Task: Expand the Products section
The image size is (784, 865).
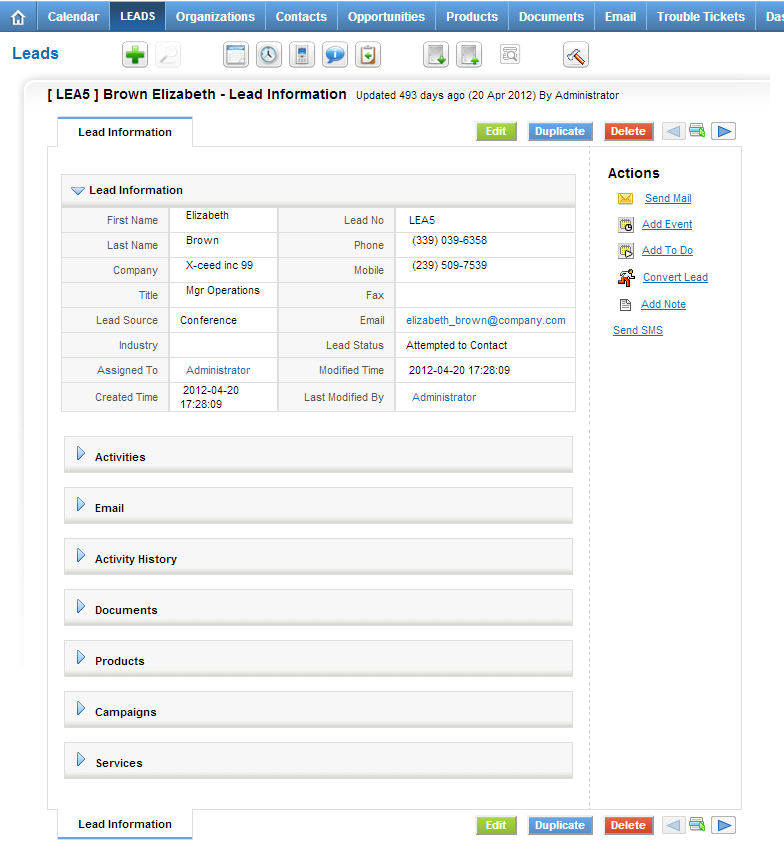Action: pyautogui.click(x=81, y=657)
